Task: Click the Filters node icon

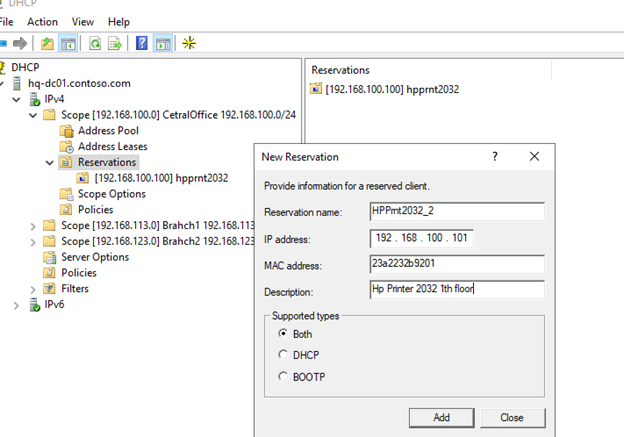Action: click(x=49, y=288)
